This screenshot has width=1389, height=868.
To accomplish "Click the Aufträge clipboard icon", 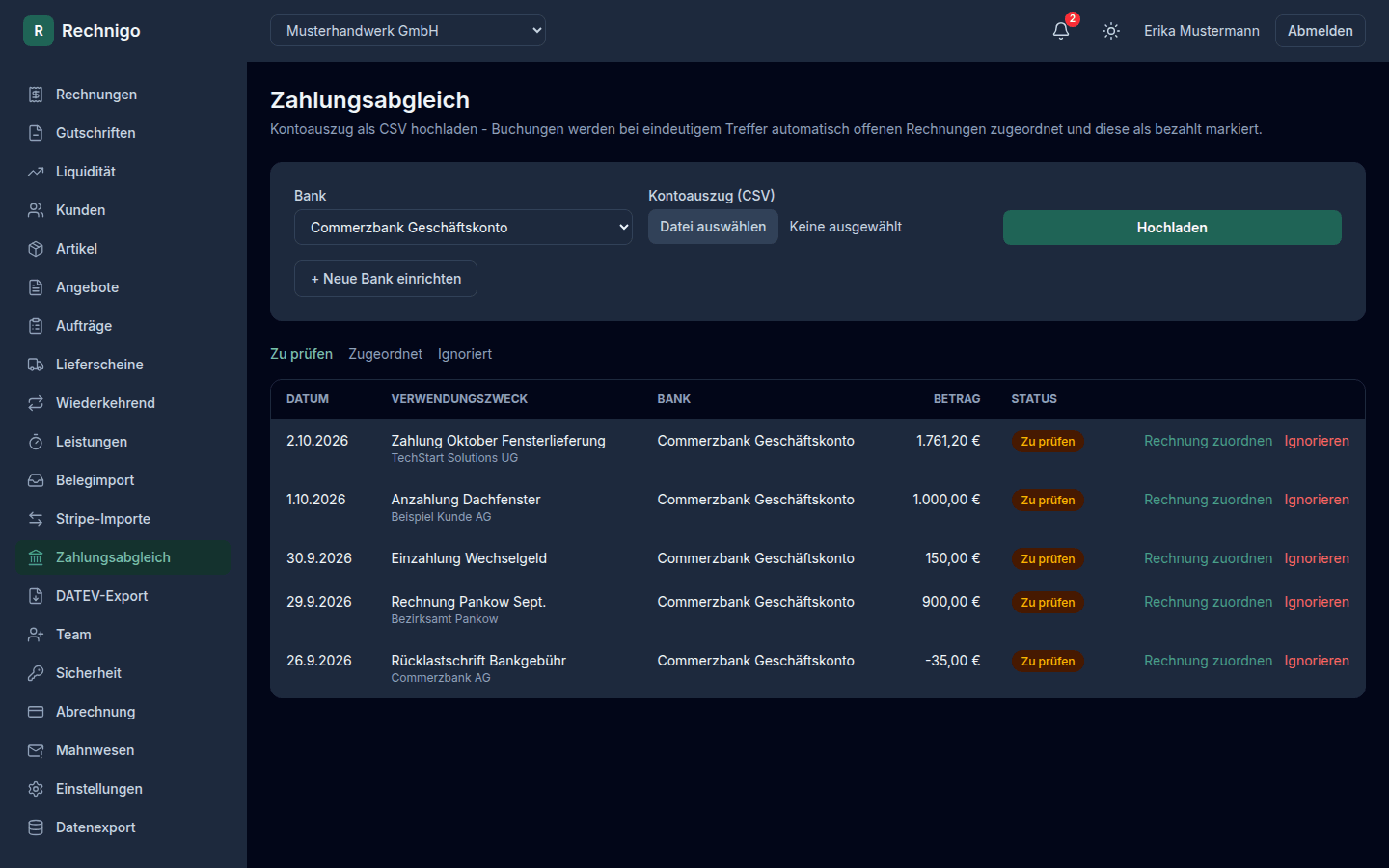I will (x=36, y=326).
